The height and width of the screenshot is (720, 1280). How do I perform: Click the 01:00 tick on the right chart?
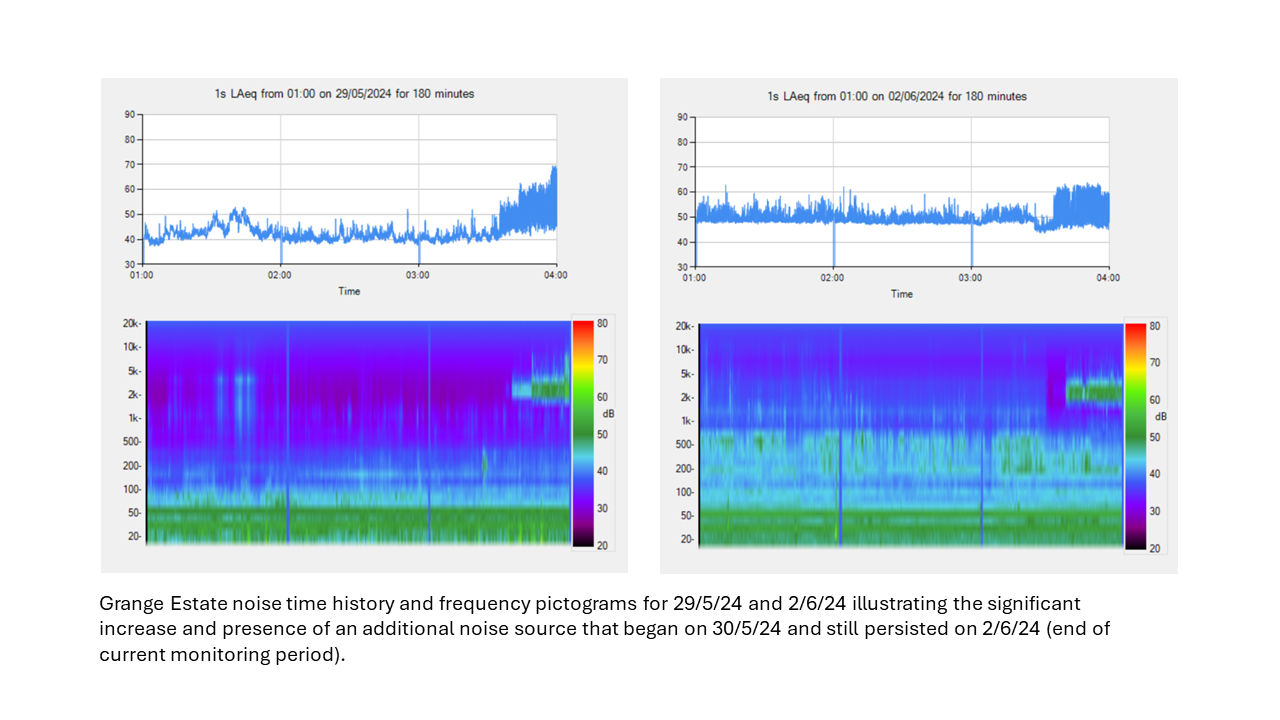point(695,277)
